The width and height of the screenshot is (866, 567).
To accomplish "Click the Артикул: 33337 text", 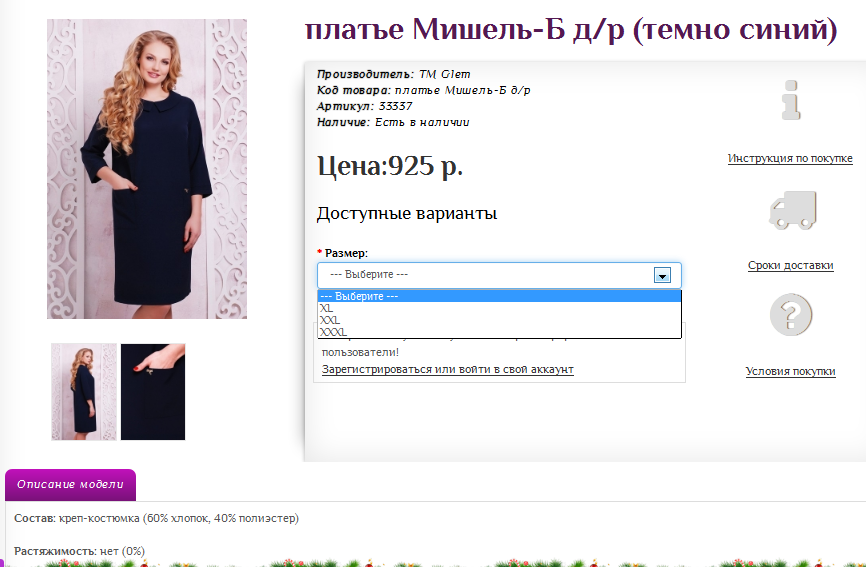I will 365,106.
